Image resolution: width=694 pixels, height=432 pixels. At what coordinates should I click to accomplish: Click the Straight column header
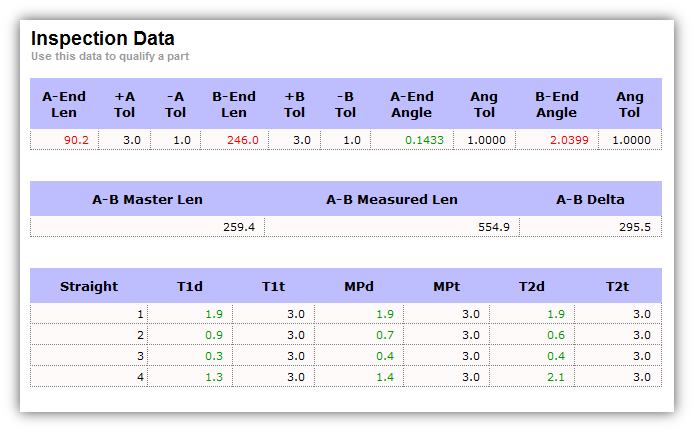tap(89, 286)
